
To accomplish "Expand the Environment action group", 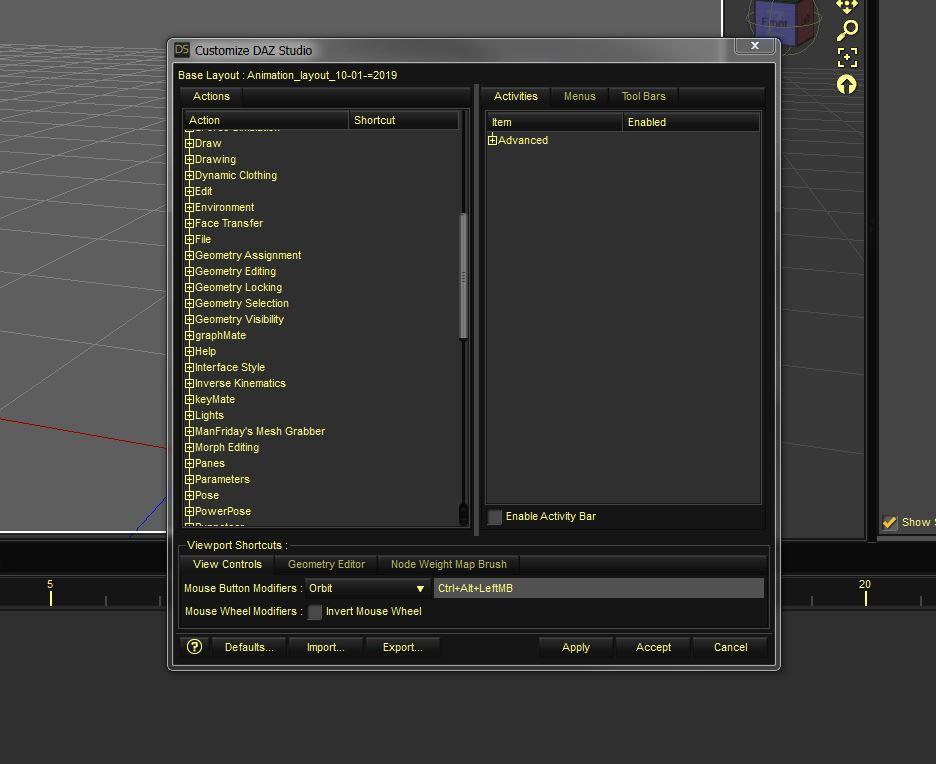I will (x=189, y=208).
